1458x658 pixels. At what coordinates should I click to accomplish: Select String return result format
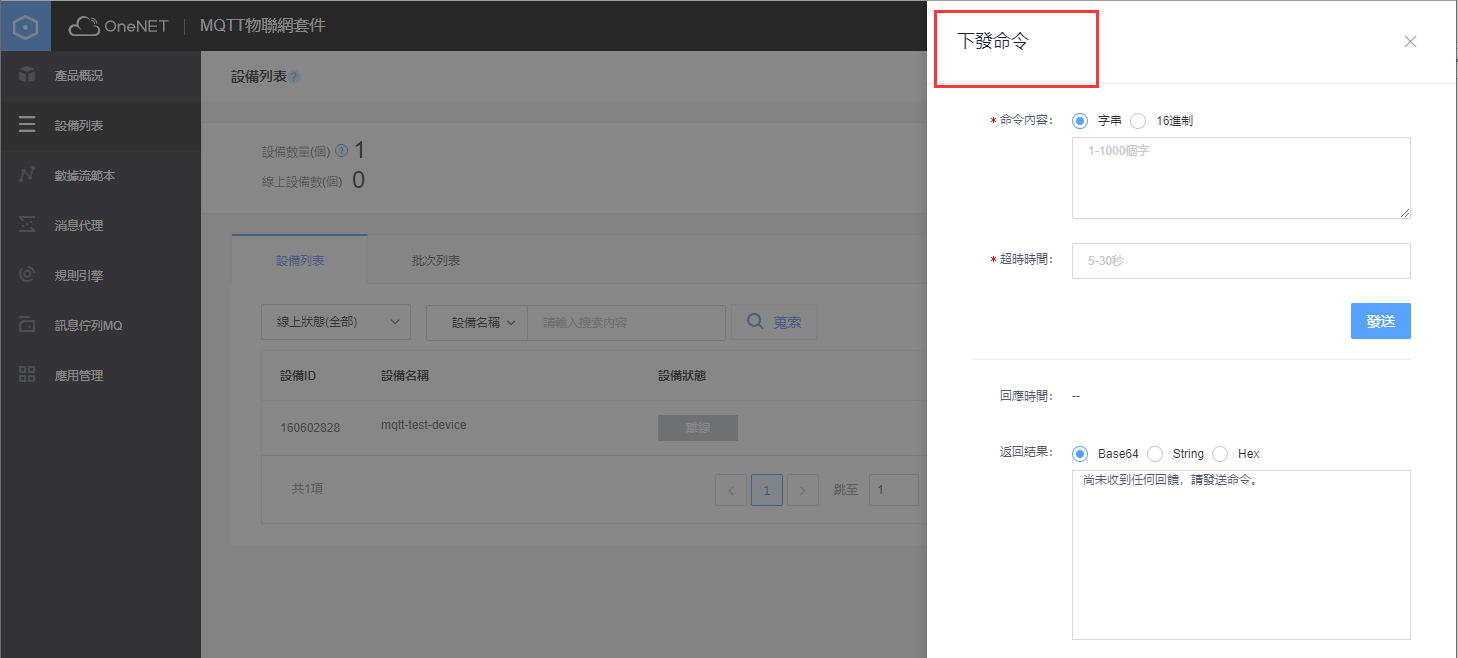click(x=1155, y=453)
